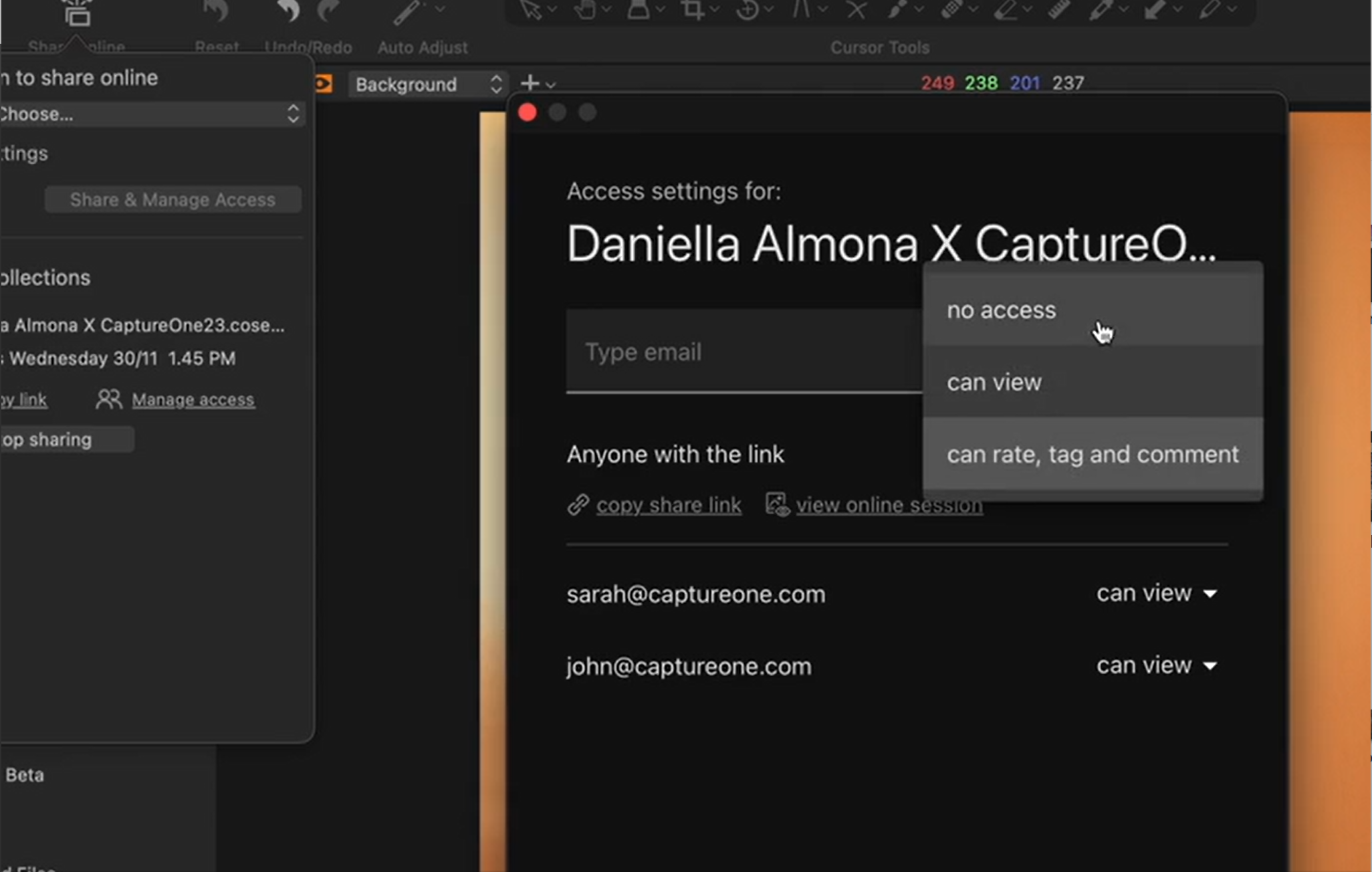The image size is (1372, 872).
Task: Click the sarah@captureone.com email
Action: [x=696, y=594]
